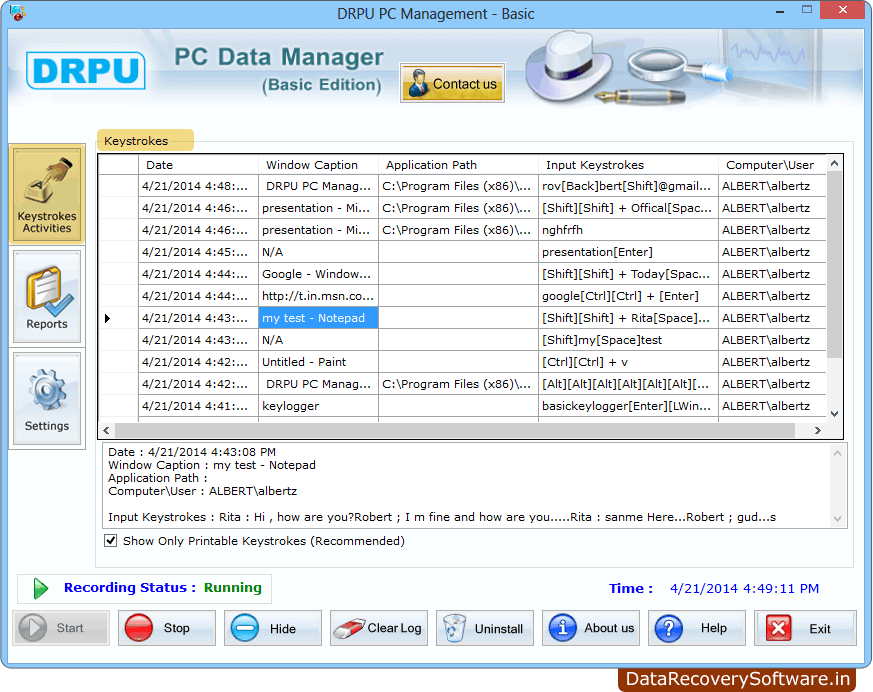
Task: Click keystrokes cell '[Ctrl][Ctrl] + v'
Action: [629, 362]
